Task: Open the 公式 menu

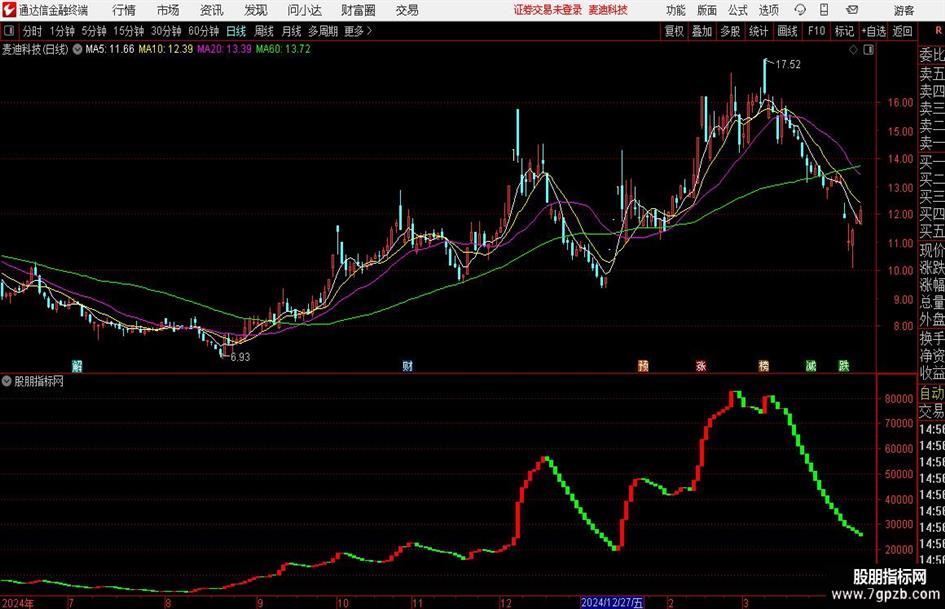Action: (738, 10)
